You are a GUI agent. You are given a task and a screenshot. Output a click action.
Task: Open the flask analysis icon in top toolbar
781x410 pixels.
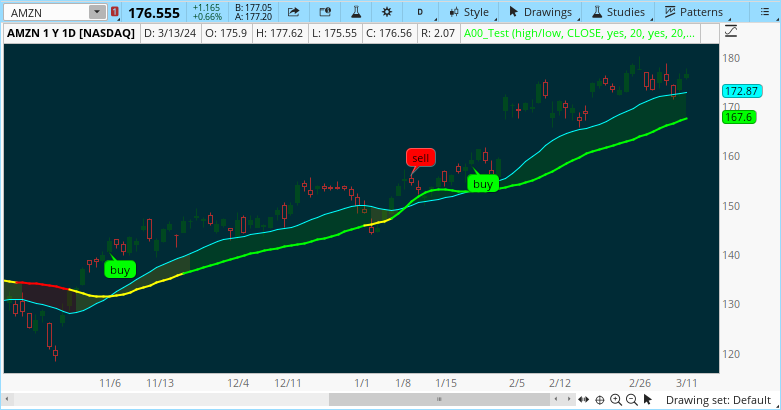point(356,12)
